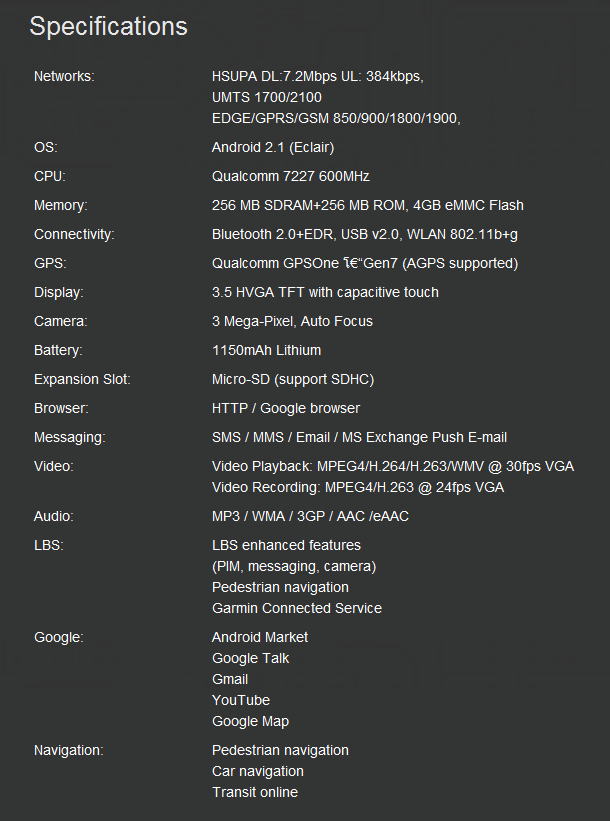Select the 1150mAh Lithium battery value
This screenshot has width=610, height=821.
[267, 350]
